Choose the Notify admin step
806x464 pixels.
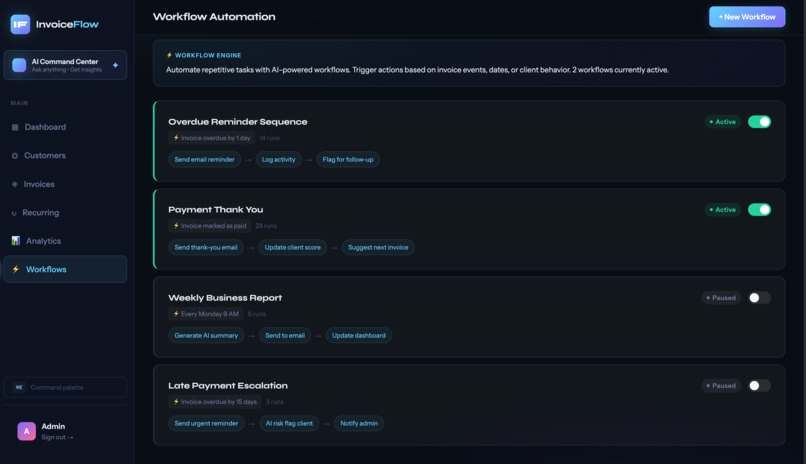[359, 423]
